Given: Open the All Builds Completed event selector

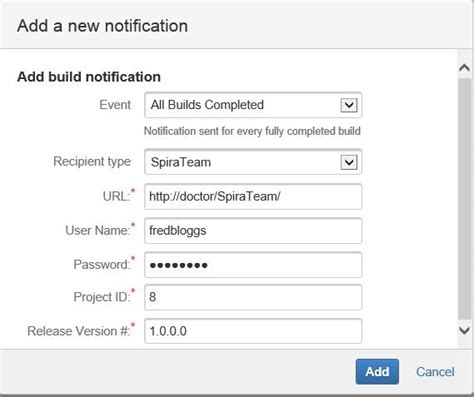Looking at the screenshot, I should [253, 105].
